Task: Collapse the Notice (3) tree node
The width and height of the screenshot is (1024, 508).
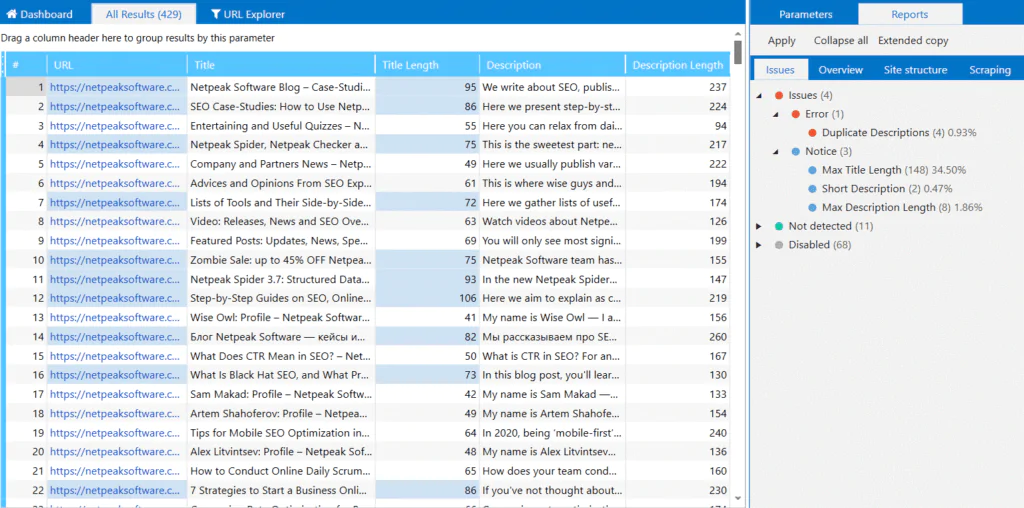Action: (776, 151)
